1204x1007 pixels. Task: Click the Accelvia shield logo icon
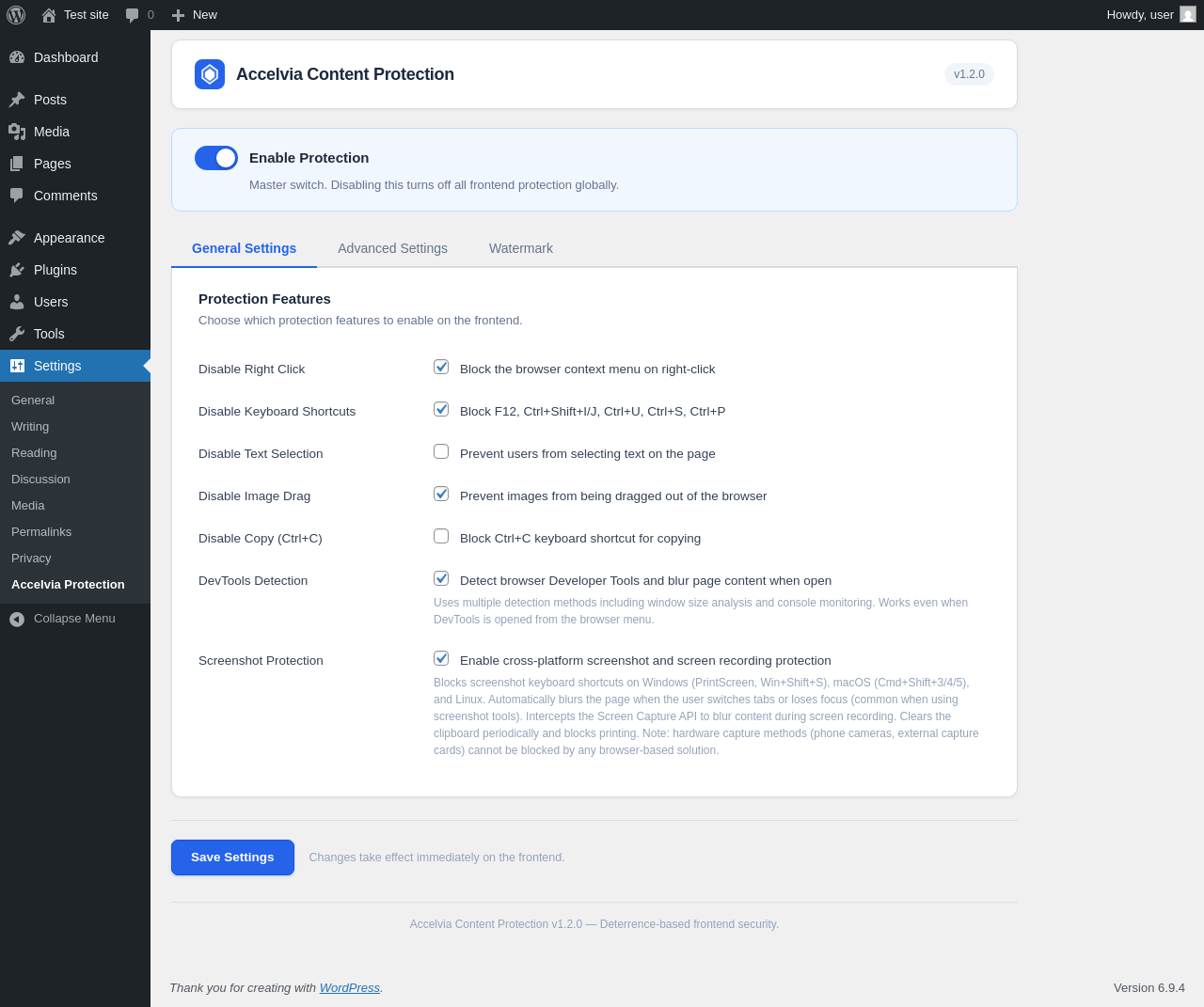[x=210, y=74]
